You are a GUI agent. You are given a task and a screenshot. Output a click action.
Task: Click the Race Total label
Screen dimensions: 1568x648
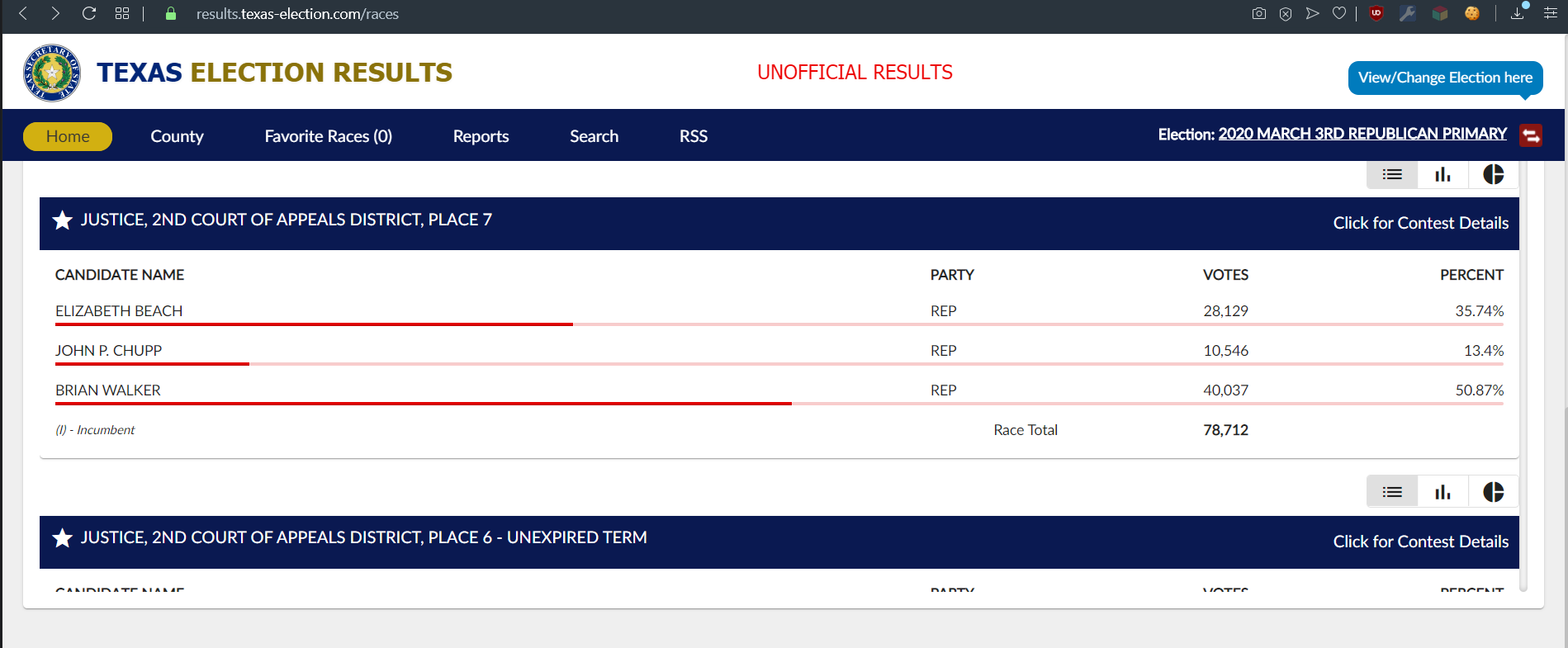point(1026,430)
